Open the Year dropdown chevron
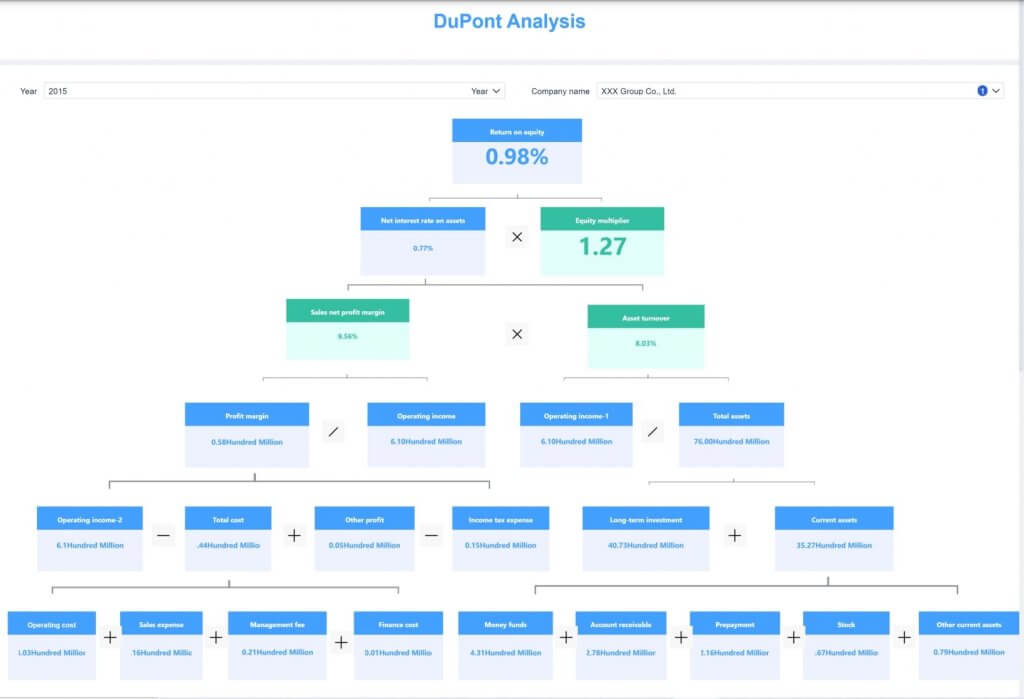This screenshot has height=699, width=1024. [496, 91]
